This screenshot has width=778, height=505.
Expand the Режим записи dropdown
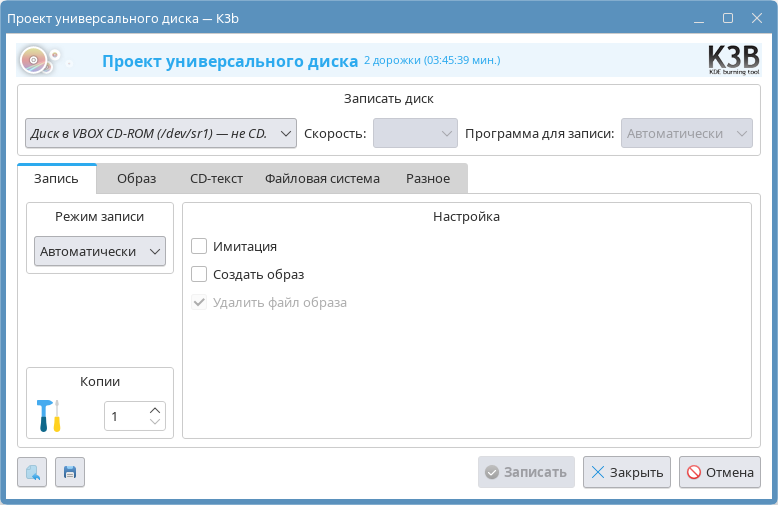tap(100, 252)
